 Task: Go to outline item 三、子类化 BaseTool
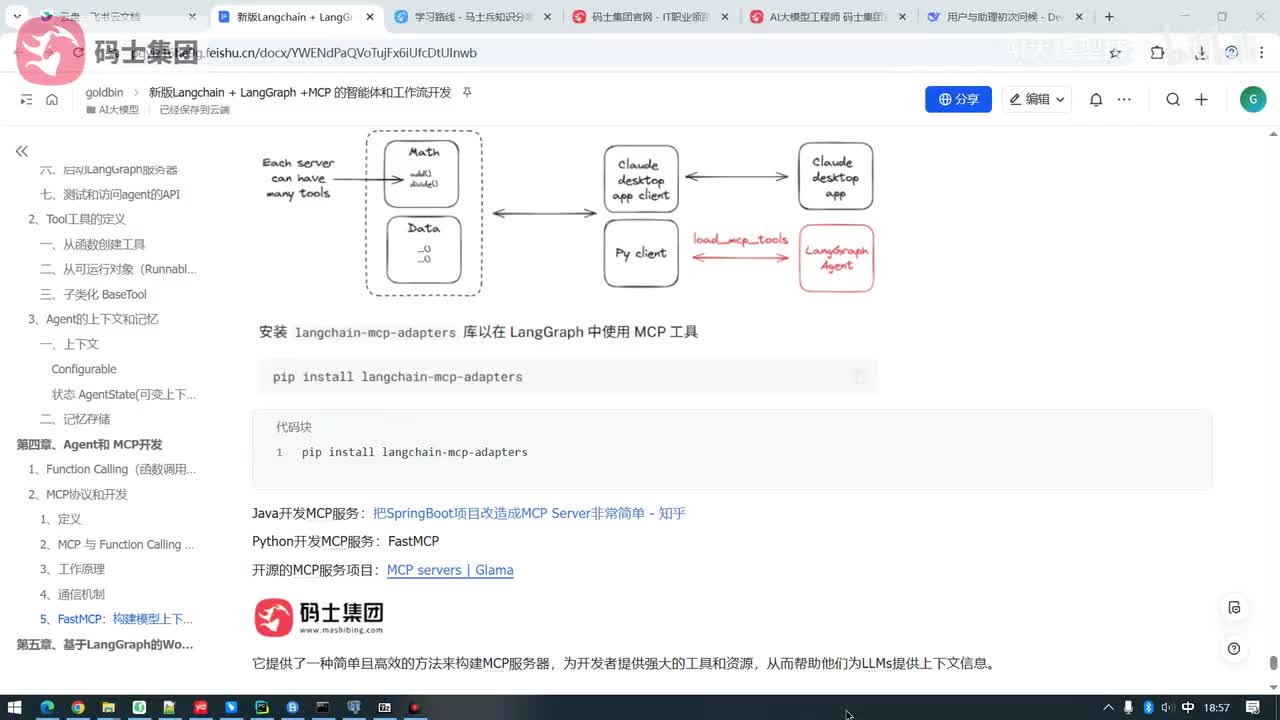pos(93,294)
